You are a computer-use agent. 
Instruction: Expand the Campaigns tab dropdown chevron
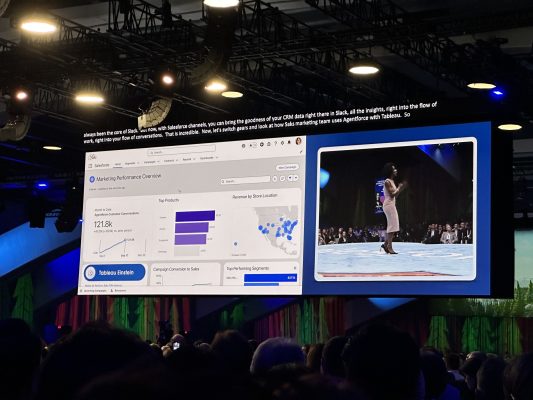pyautogui.click(x=158, y=162)
